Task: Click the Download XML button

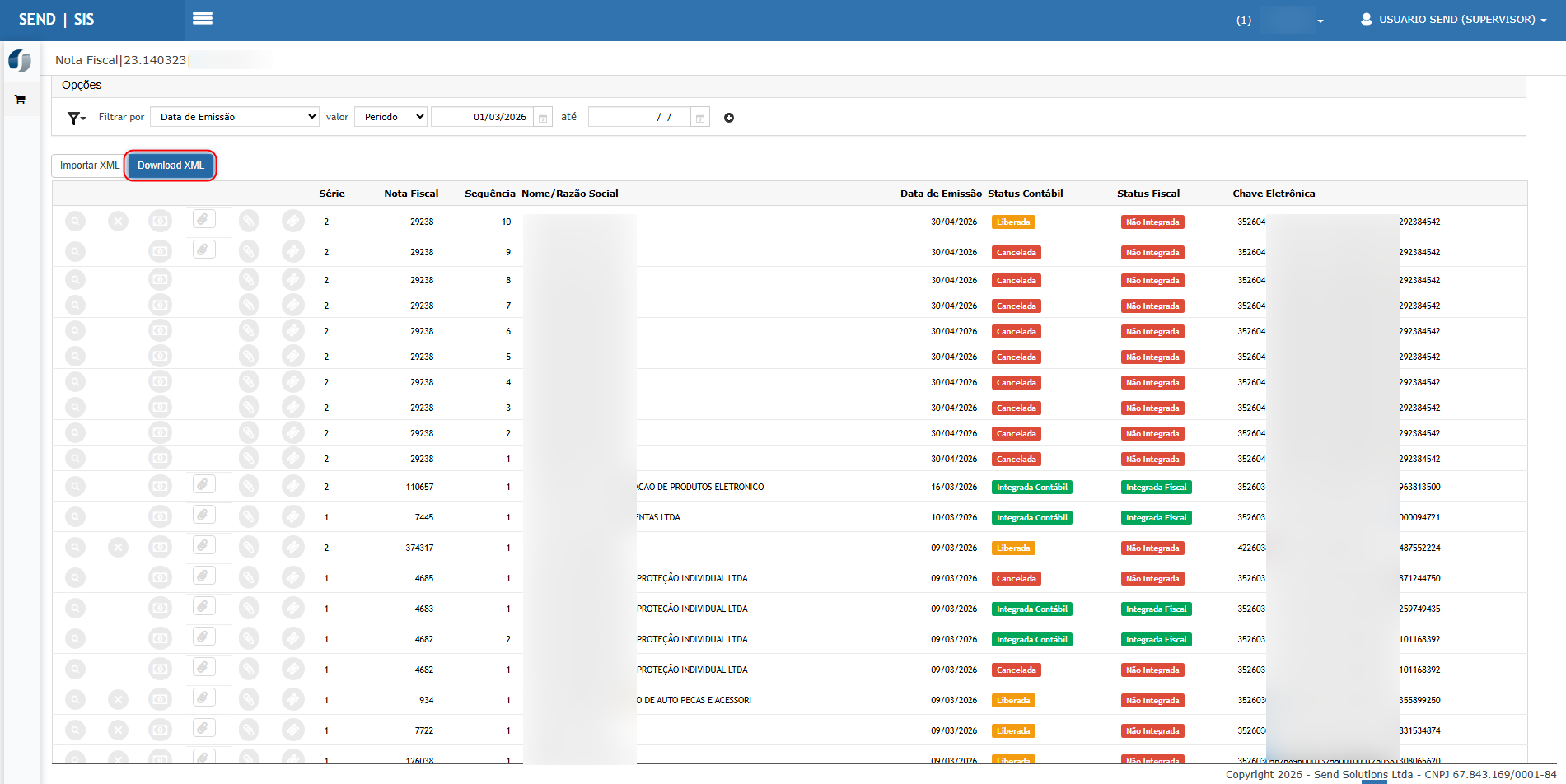Action: coord(171,166)
